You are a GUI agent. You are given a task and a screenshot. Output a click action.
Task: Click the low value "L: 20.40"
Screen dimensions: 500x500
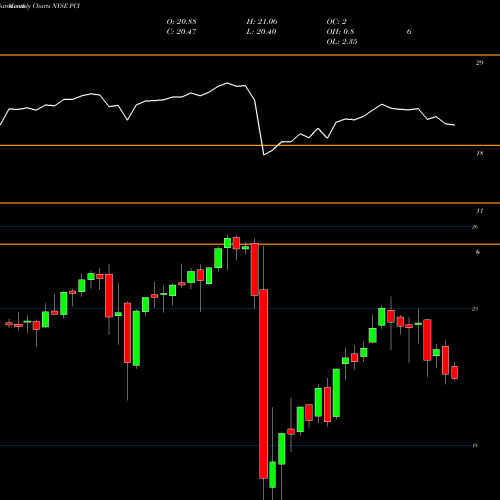pyautogui.click(x=262, y=32)
